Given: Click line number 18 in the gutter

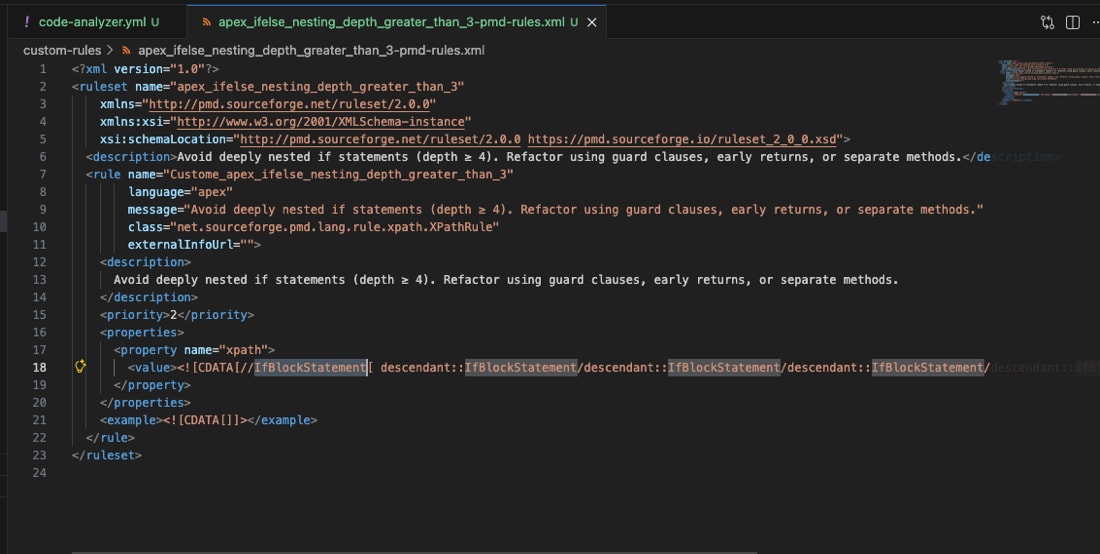Looking at the screenshot, I should point(39,367).
